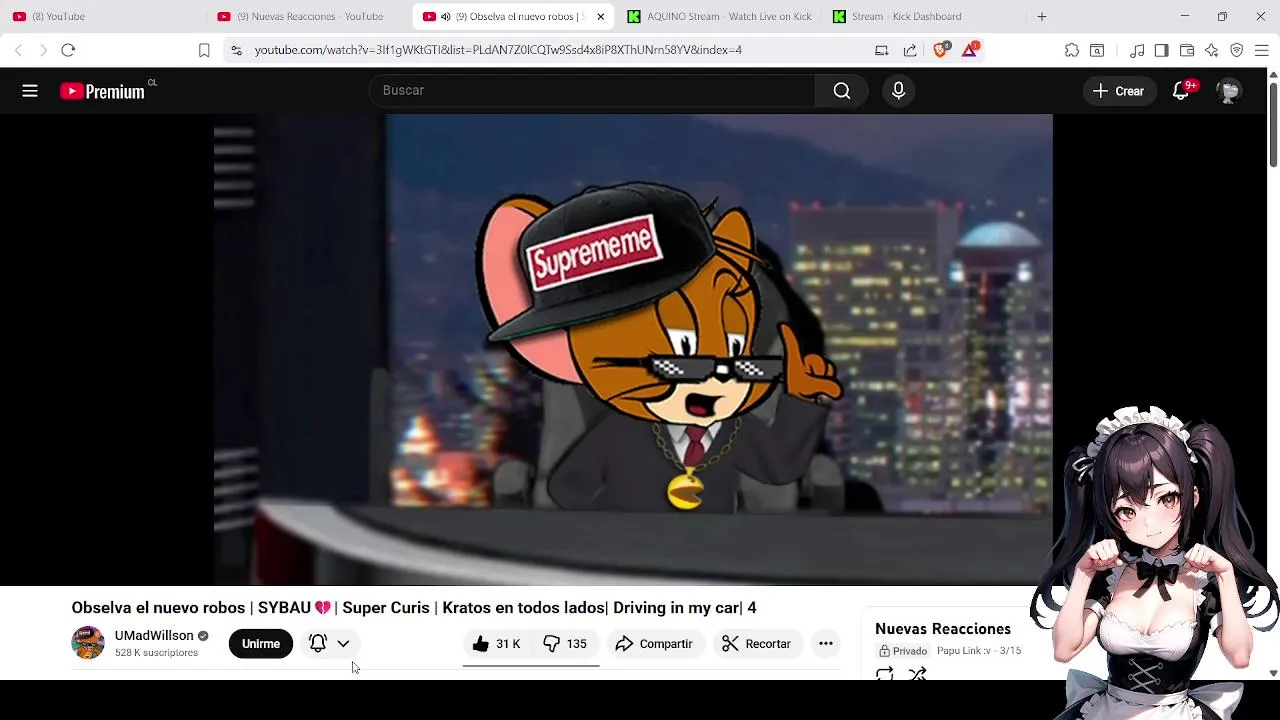The height and width of the screenshot is (720, 1280).
Task: Like the video showing 31 K
Action: pyautogui.click(x=497, y=644)
